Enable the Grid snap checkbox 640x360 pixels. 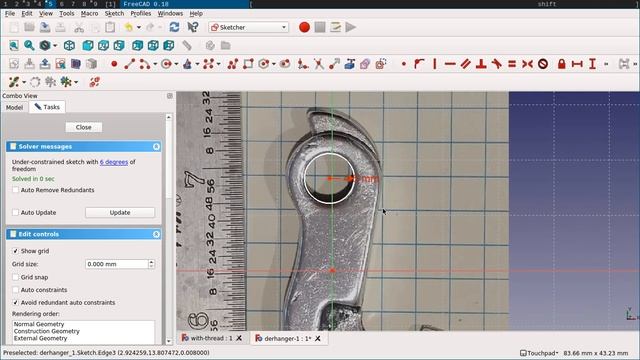pos(16,277)
